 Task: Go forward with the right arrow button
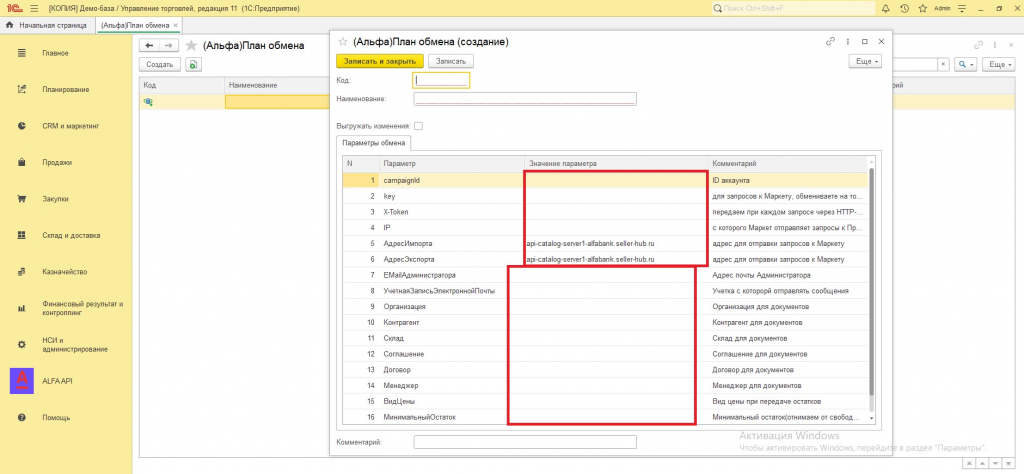(x=168, y=45)
